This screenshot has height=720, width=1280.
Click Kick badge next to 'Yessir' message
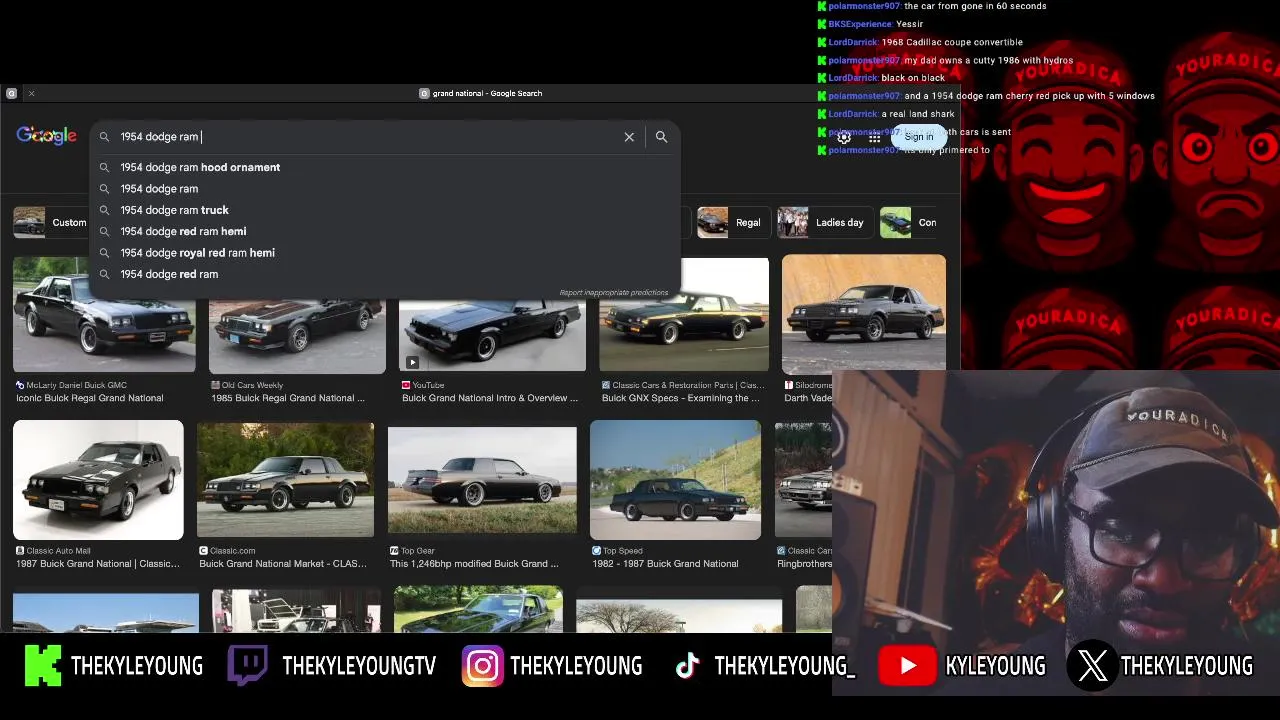click(822, 24)
